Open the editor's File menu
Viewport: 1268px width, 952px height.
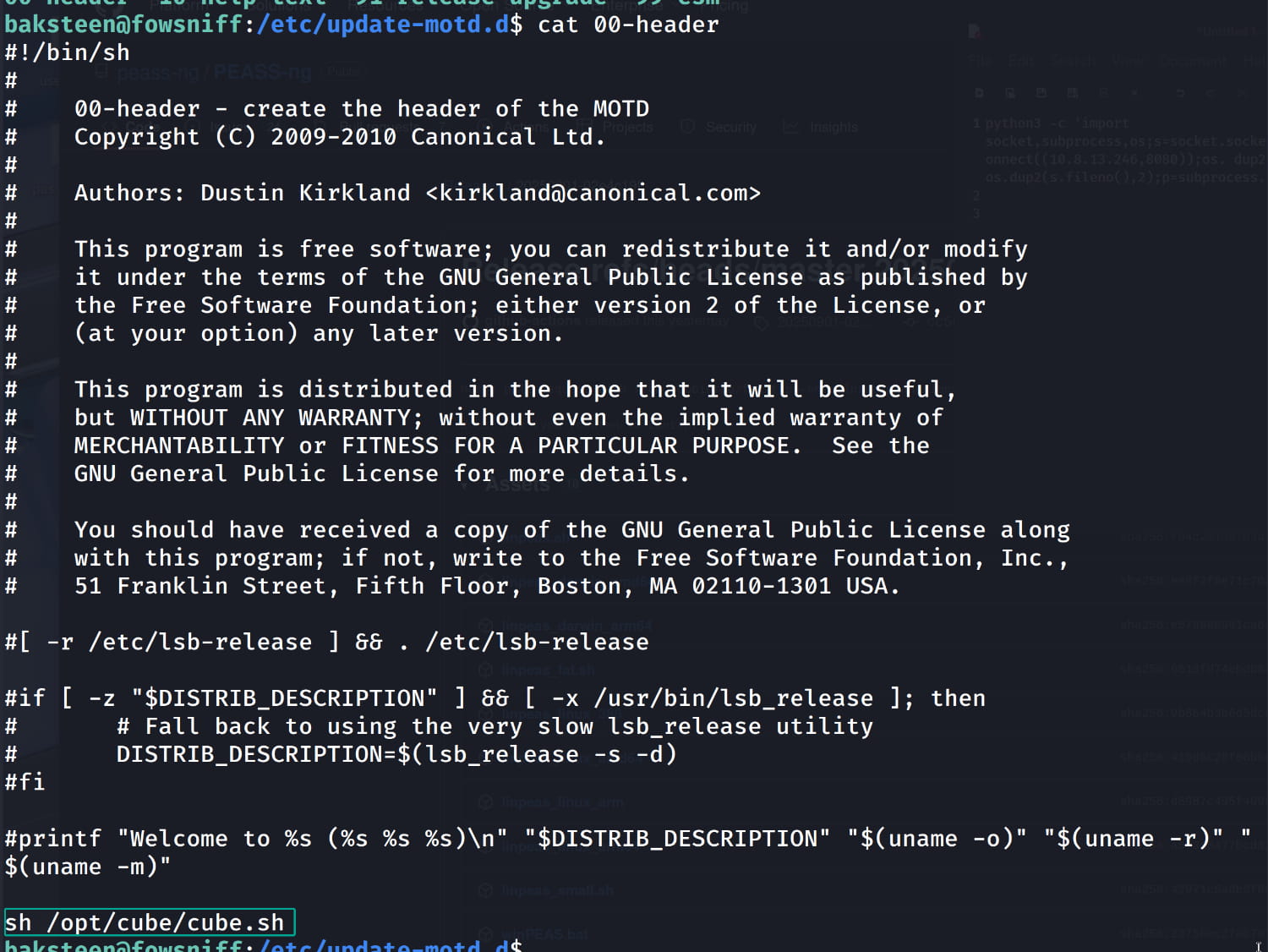(x=980, y=61)
